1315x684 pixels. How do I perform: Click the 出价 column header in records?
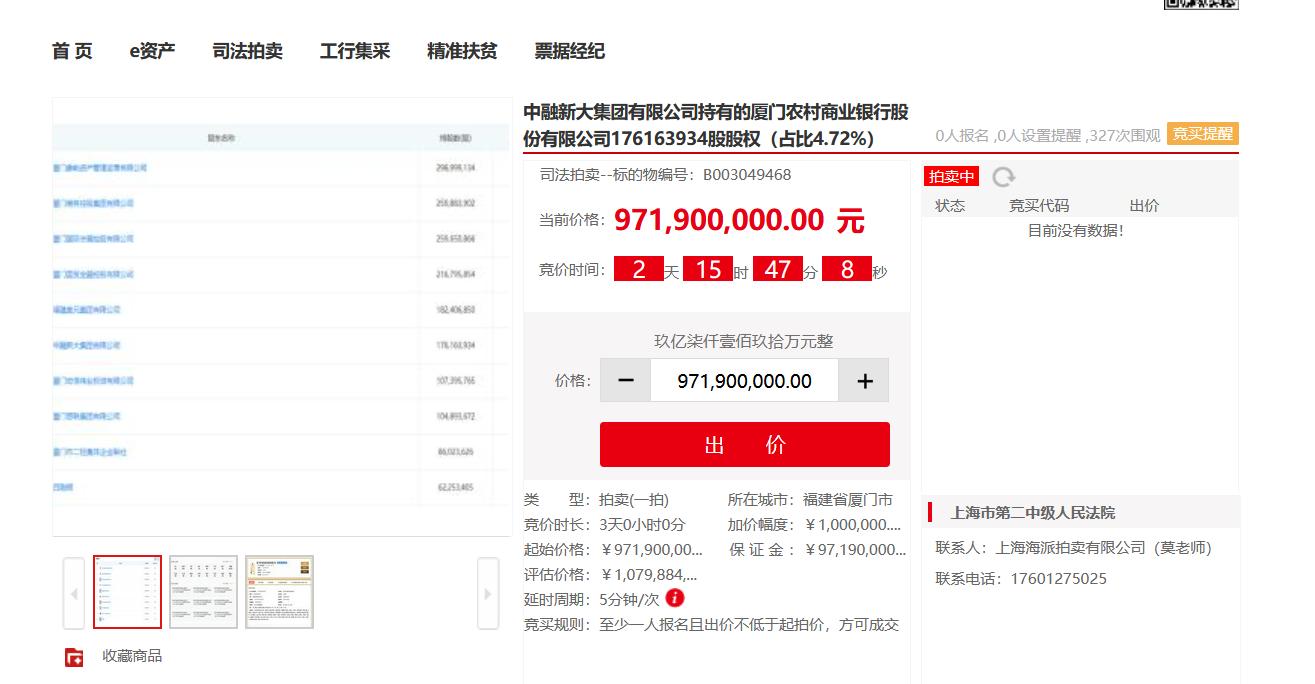[x=1144, y=206]
